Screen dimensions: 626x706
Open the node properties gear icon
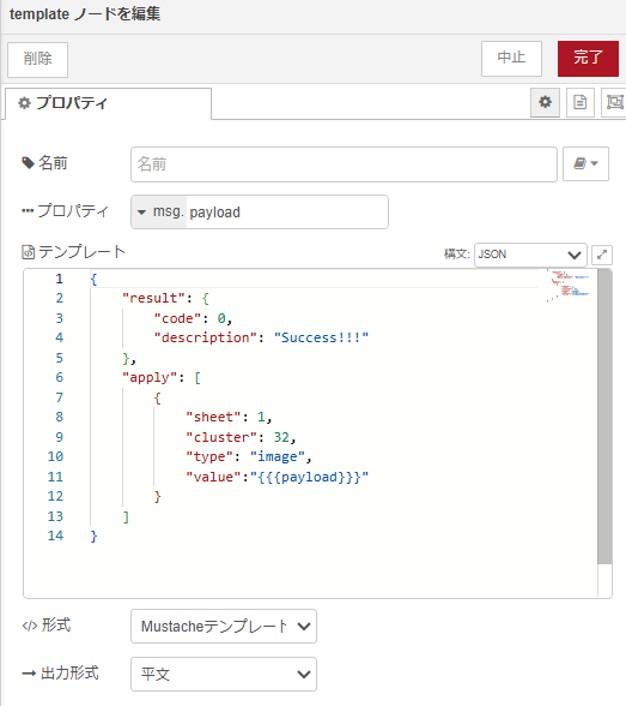[545, 102]
